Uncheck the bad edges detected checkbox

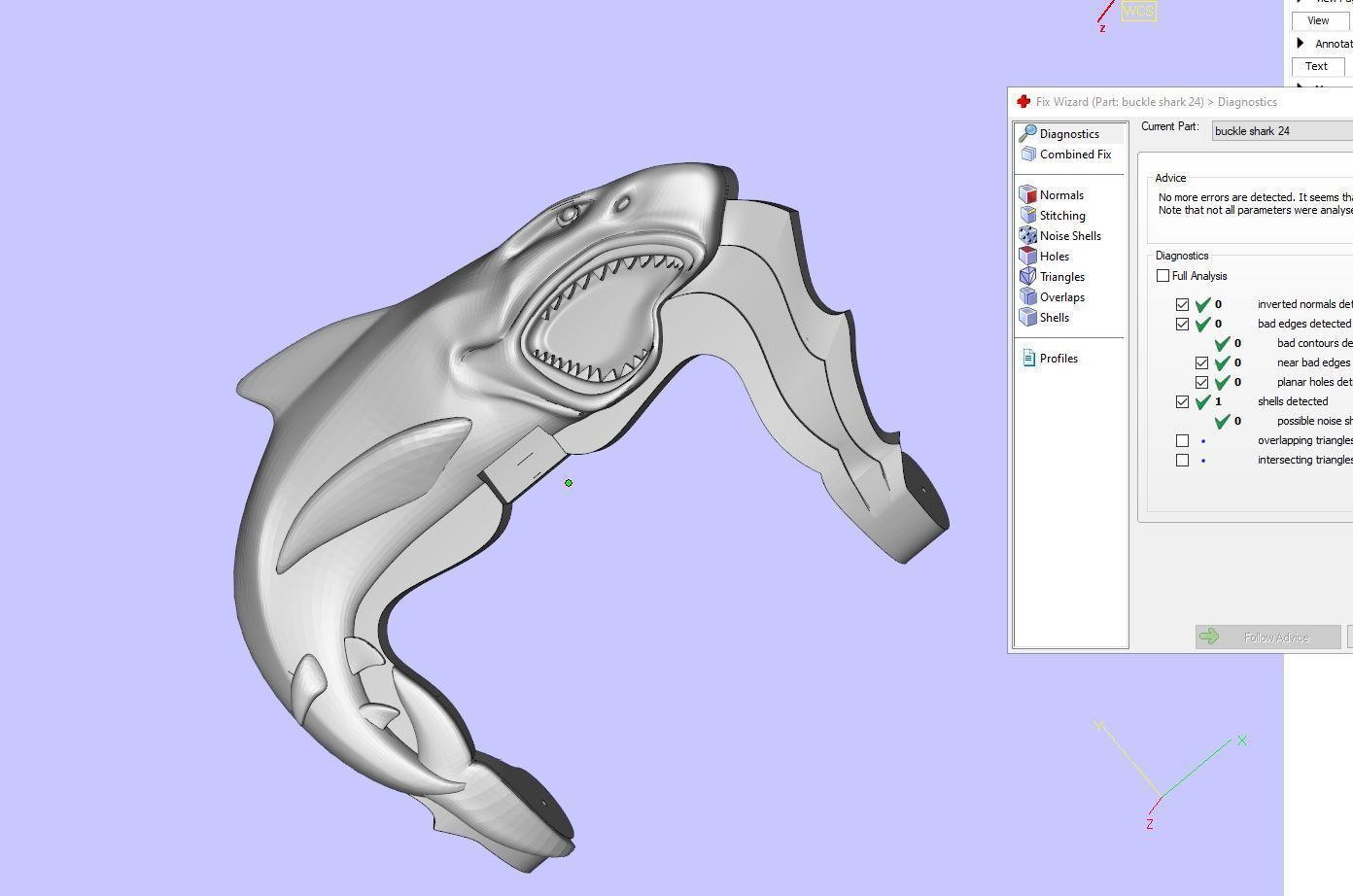[1182, 324]
